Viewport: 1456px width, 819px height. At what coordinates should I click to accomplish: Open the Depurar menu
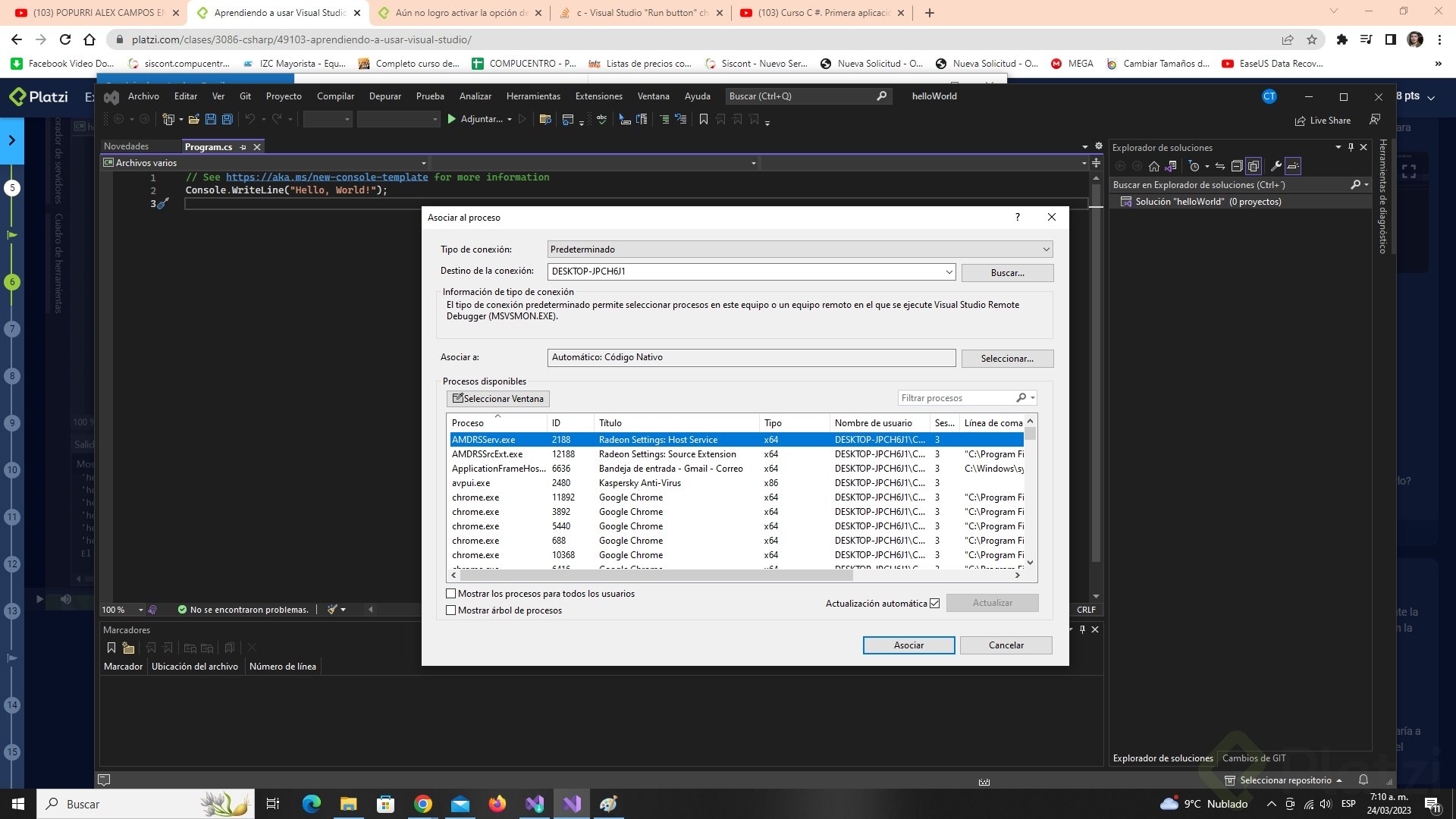tap(384, 96)
